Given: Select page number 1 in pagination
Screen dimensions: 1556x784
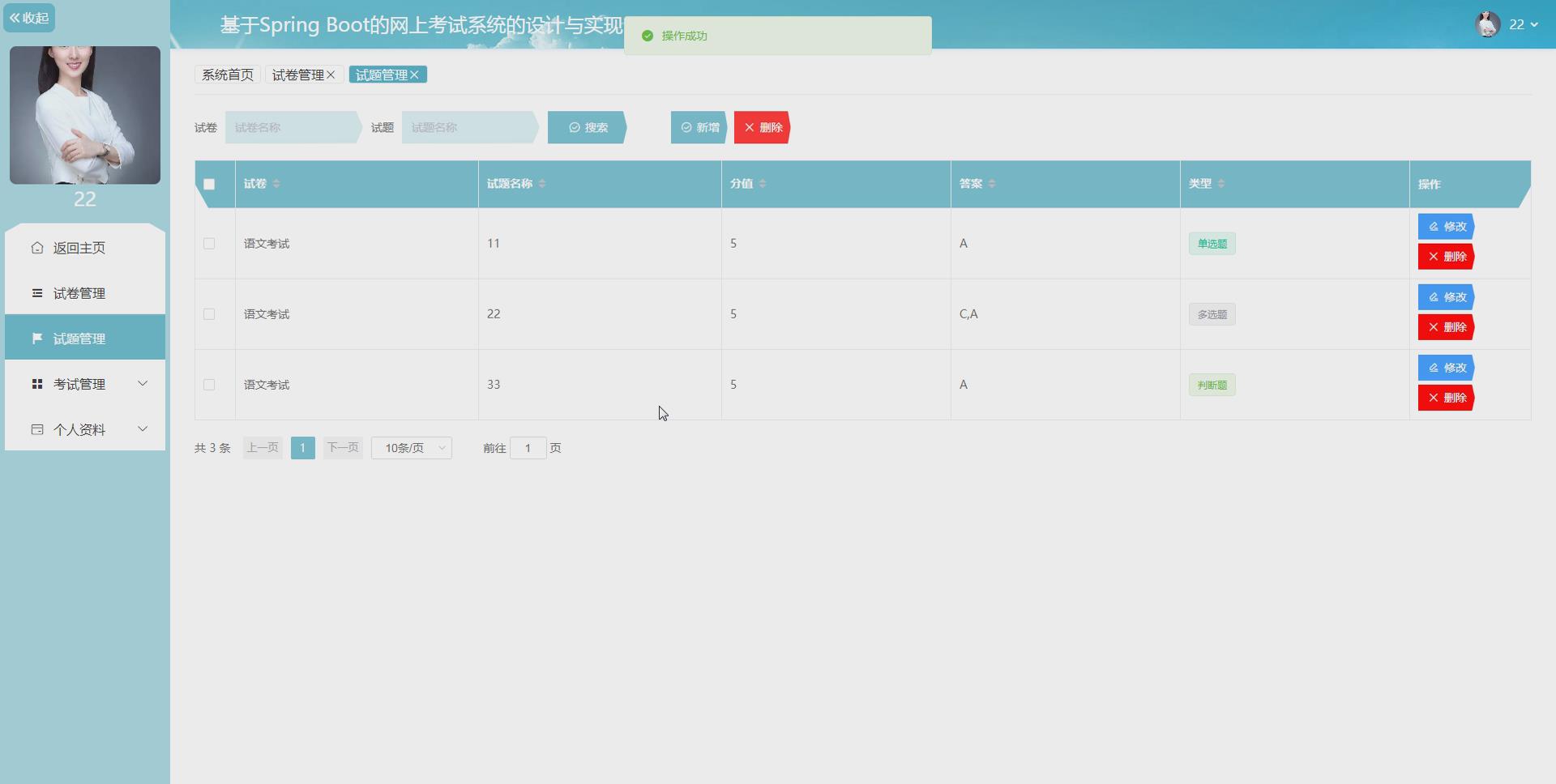Looking at the screenshot, I should (303, 448).
